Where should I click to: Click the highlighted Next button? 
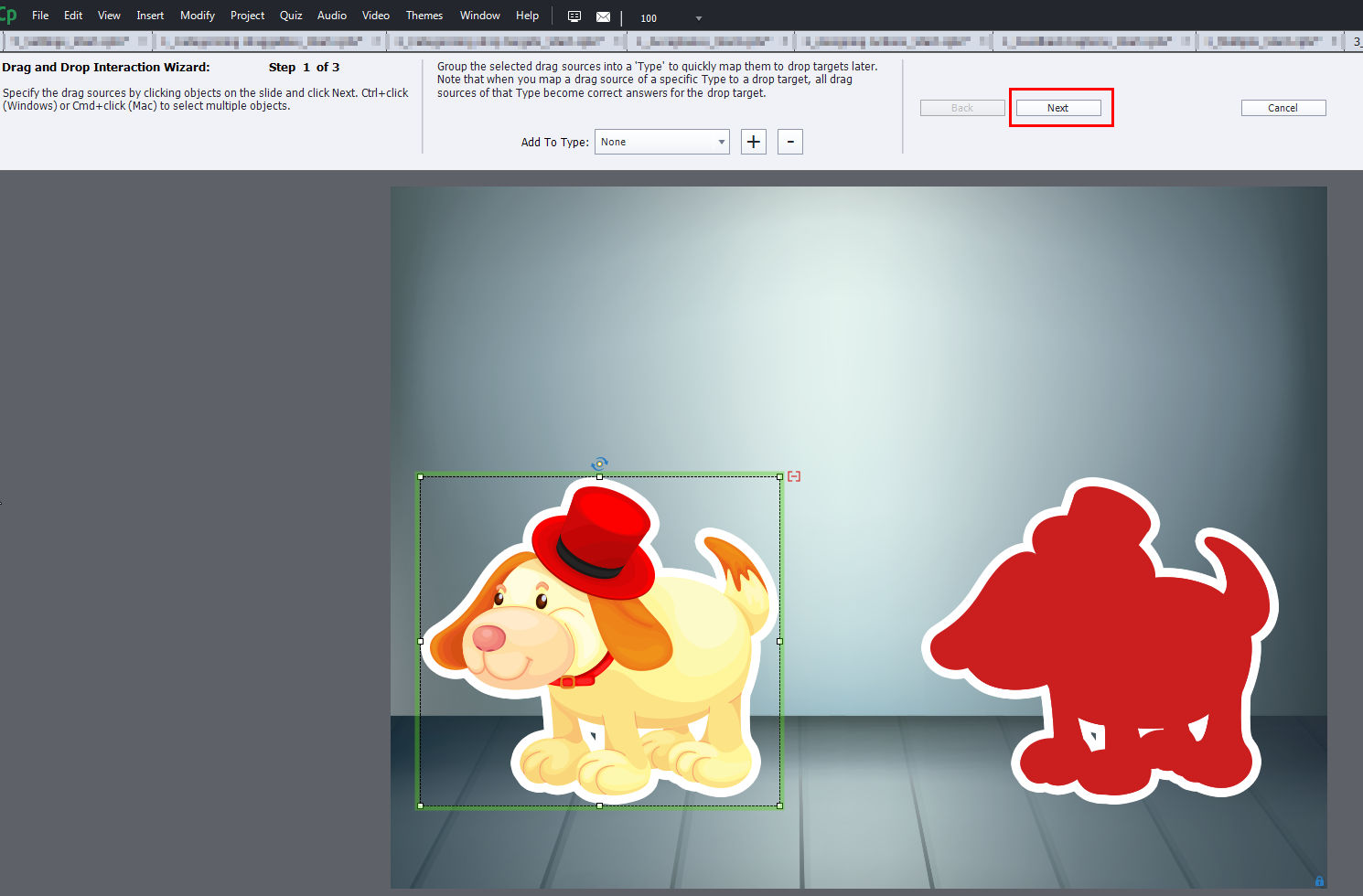pyautogui.click(x=1057, y=107)
